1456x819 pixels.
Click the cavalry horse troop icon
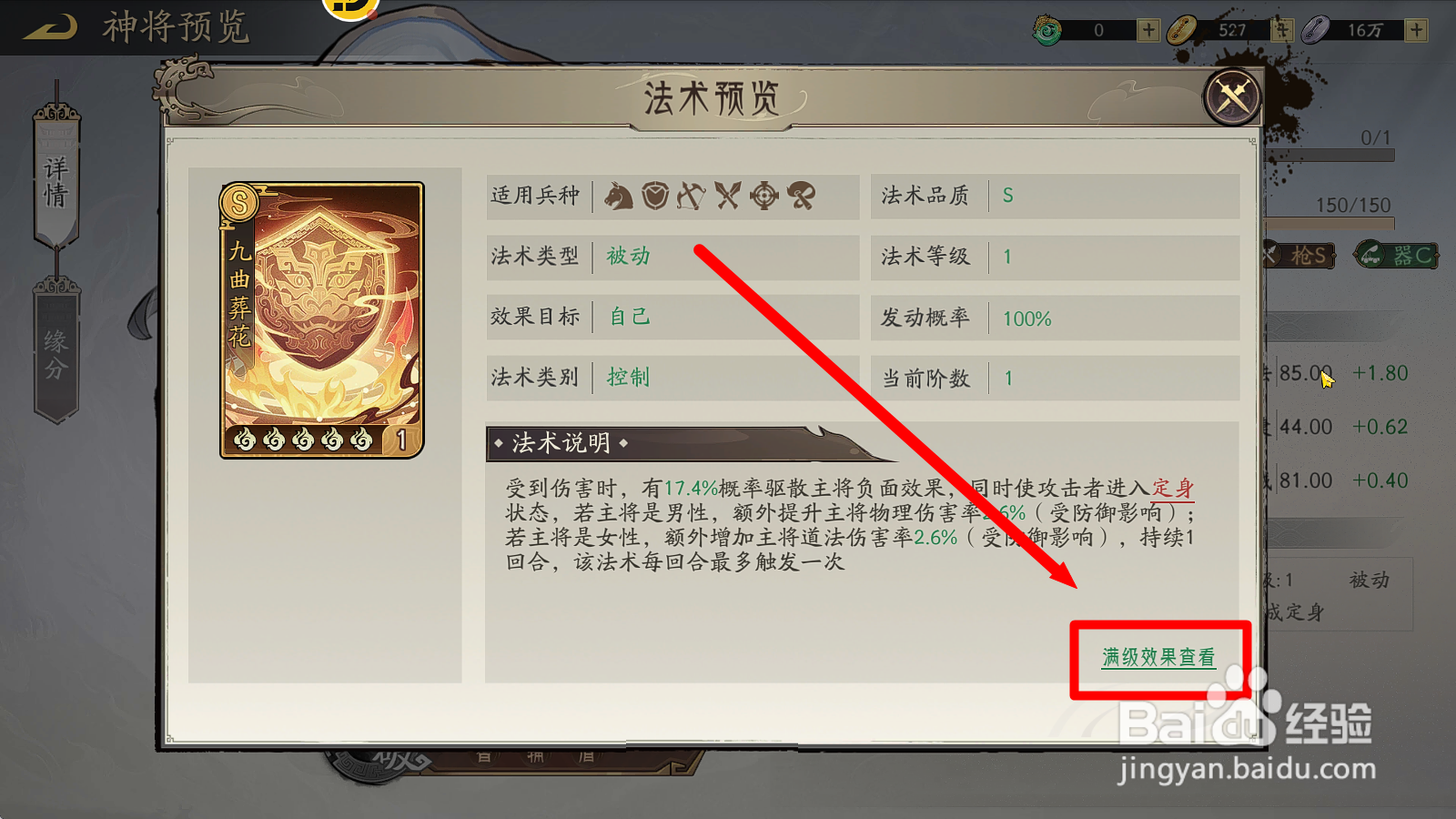pyautogui.click(x=619, y=196)
